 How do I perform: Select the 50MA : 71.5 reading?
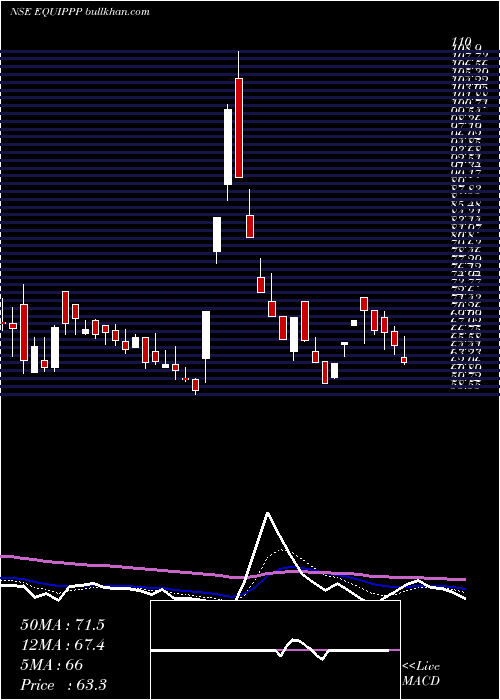(x=62, y=625)
